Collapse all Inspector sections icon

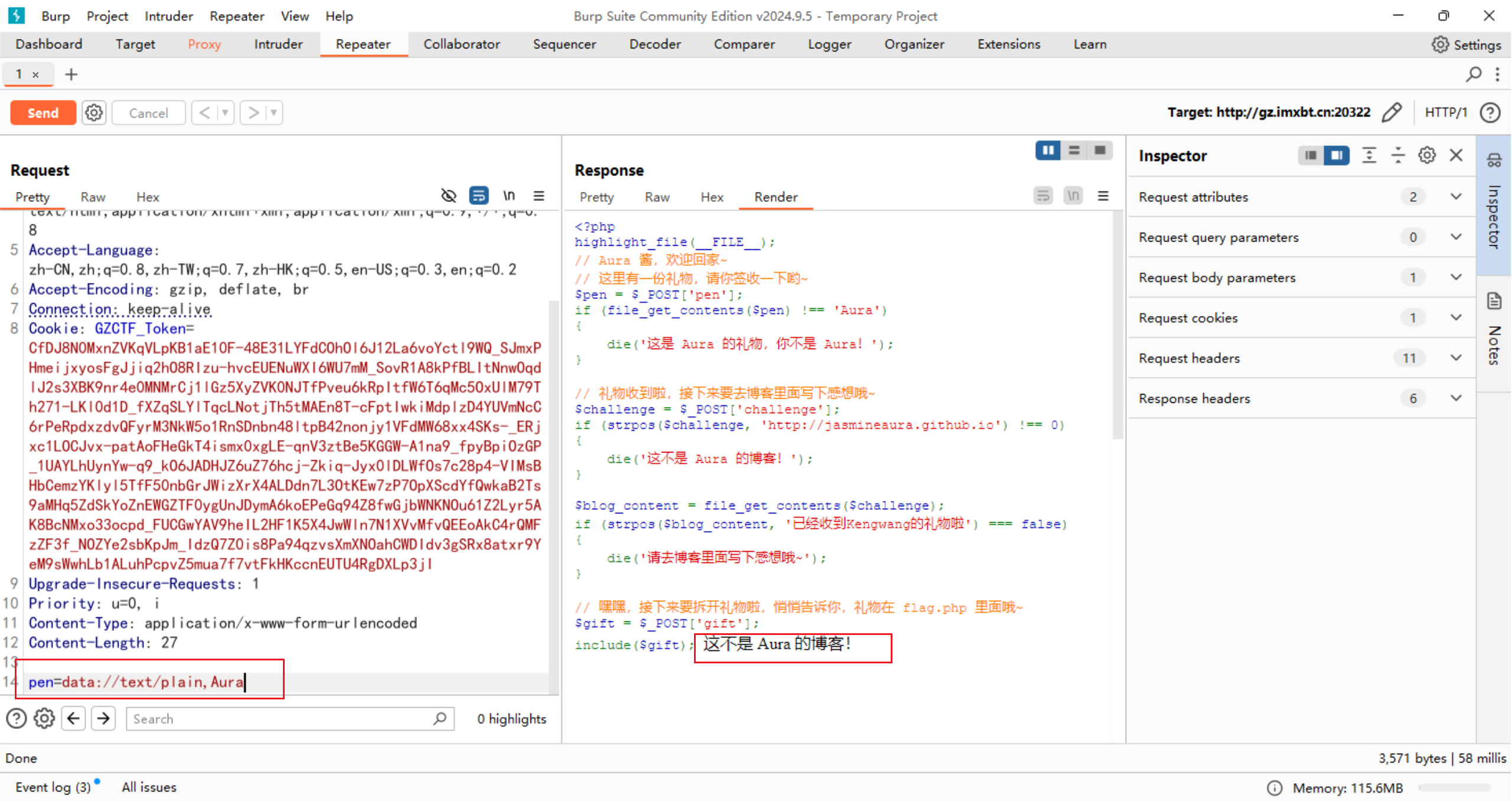tap(1398, 155)
